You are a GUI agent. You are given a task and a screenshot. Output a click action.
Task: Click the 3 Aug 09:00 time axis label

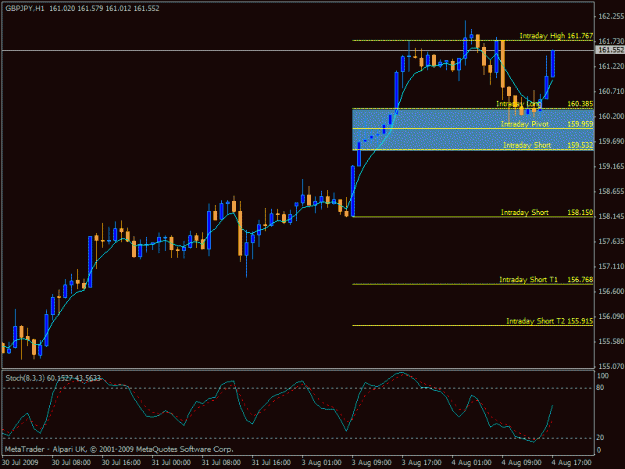tap(371, 462)
